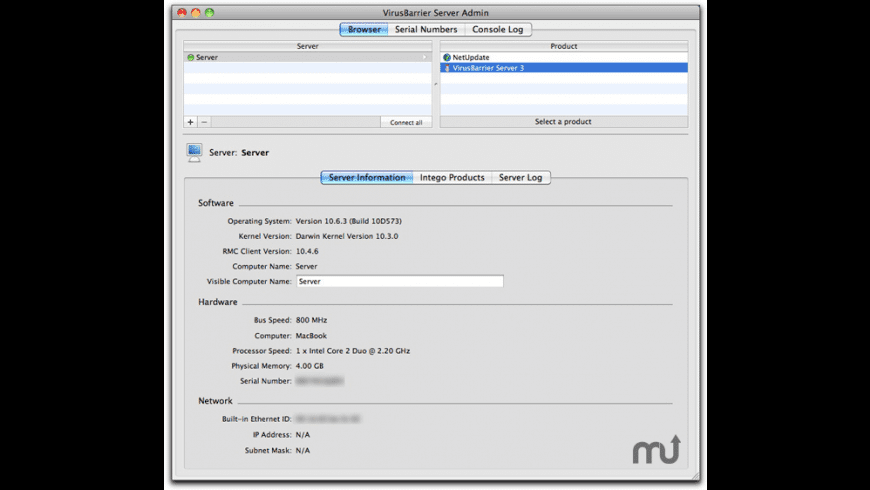Open the Serial Numbers tab
Image resolution: width=870 pixels, height=490 pixels.
click(x=426, y=30)
